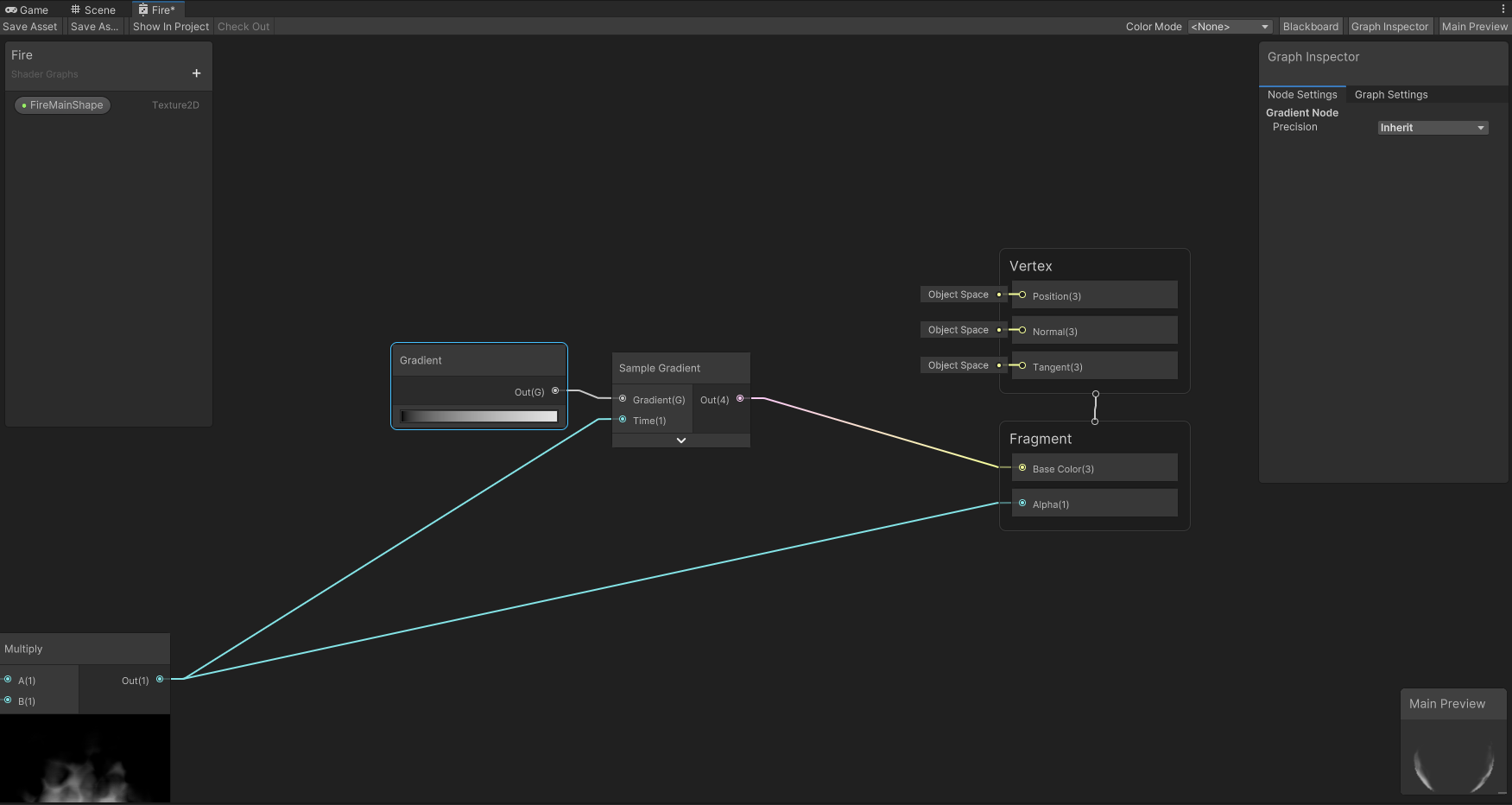Open the Color Mode dropdown
Screen dimensions: 1512x805
tap(1230, 27)
